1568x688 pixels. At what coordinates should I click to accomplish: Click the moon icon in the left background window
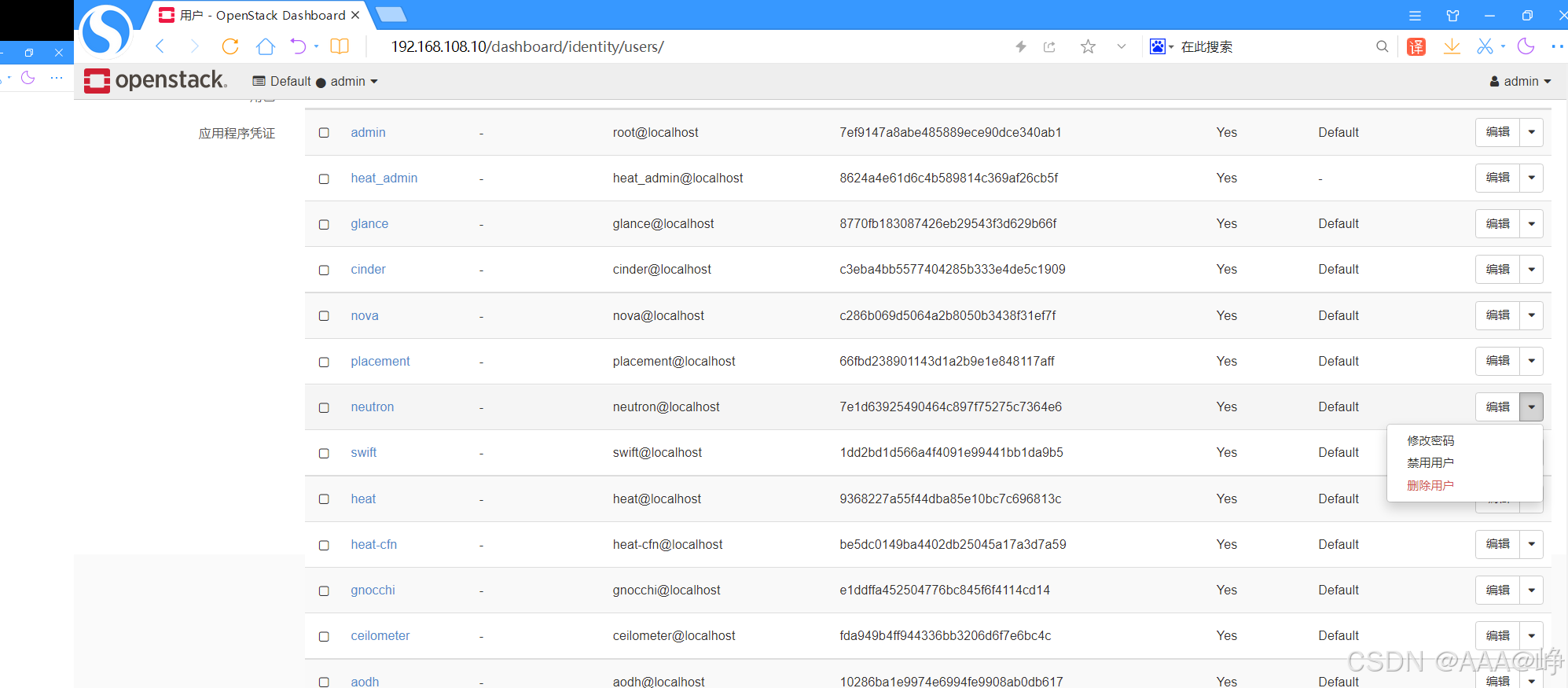point(28,77)
